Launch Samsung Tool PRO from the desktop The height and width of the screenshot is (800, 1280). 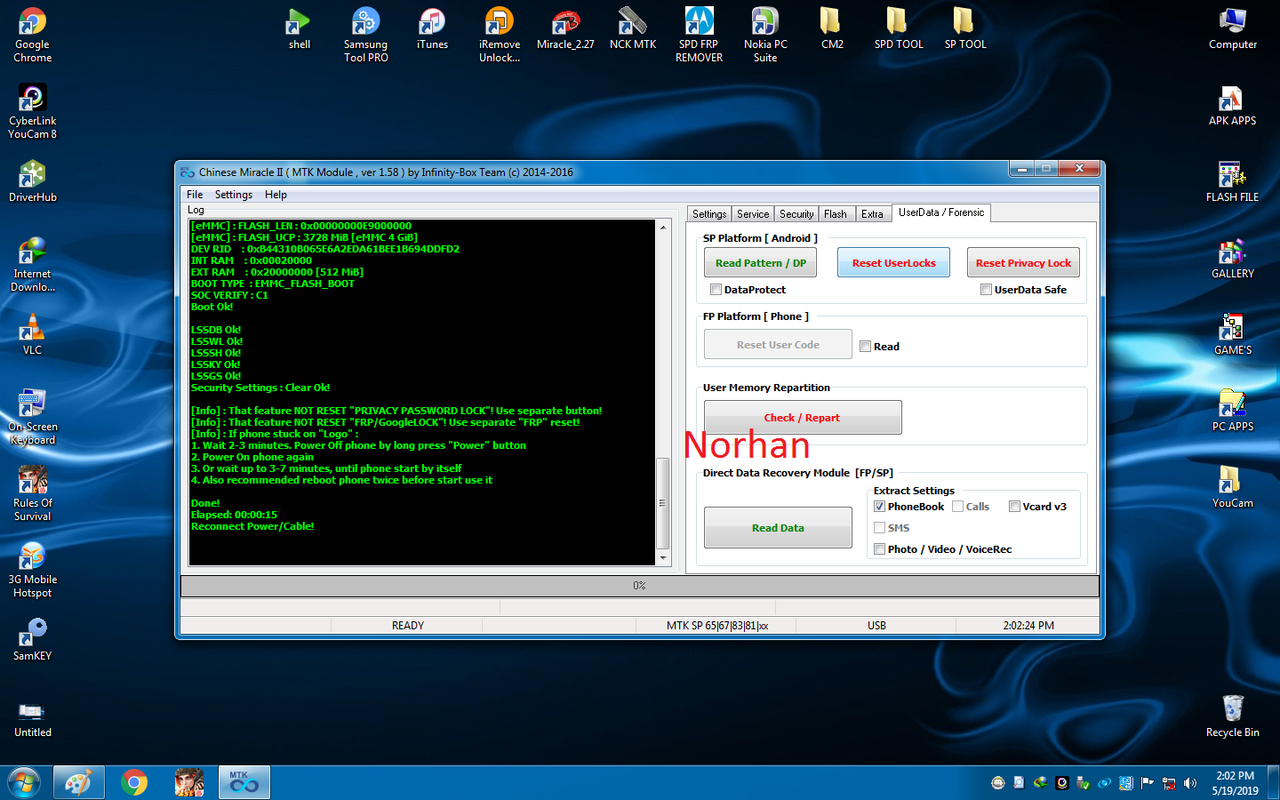coord(366,35)
